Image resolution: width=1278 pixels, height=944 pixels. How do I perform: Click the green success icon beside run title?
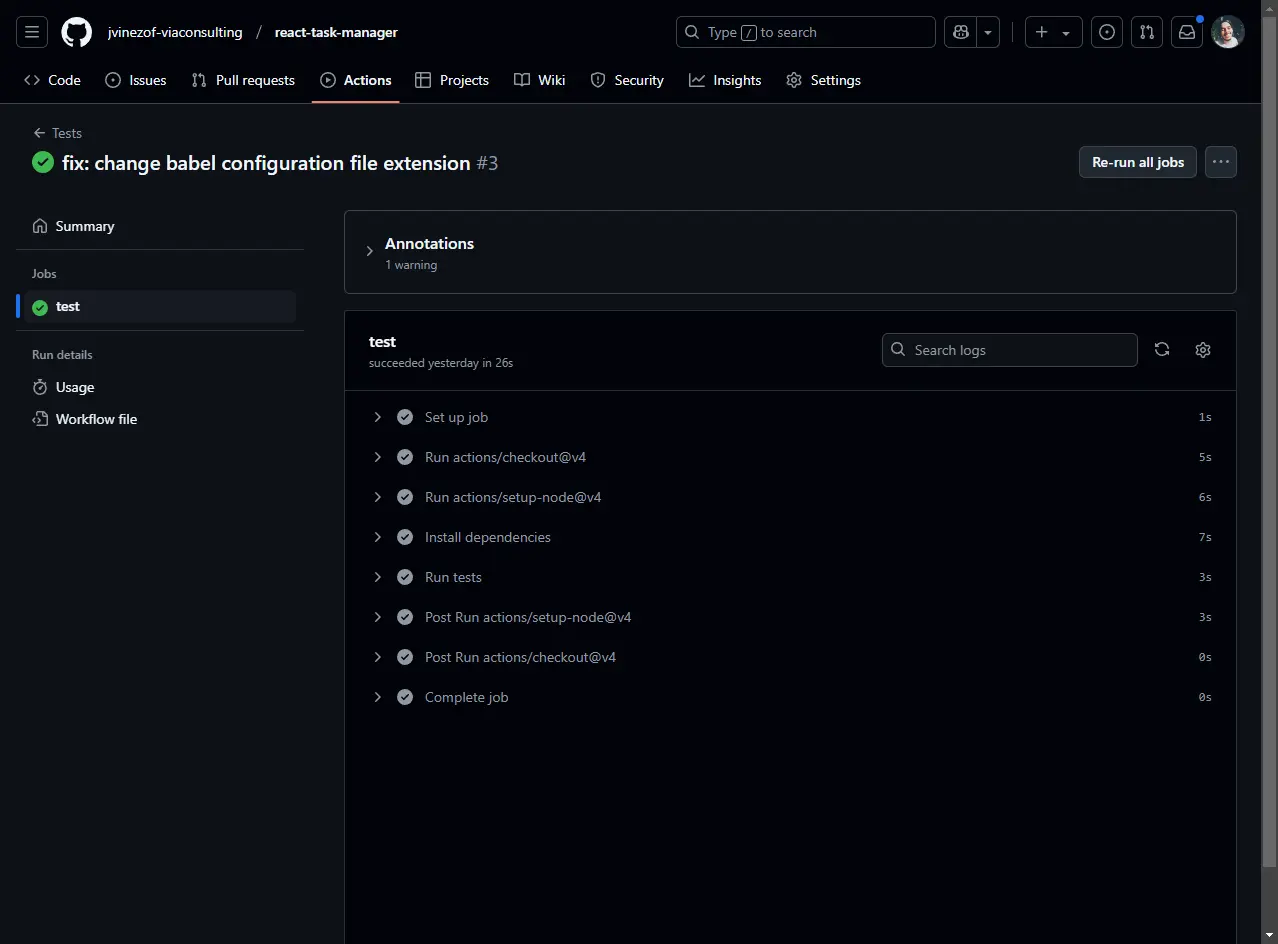[x=43, y=162]
